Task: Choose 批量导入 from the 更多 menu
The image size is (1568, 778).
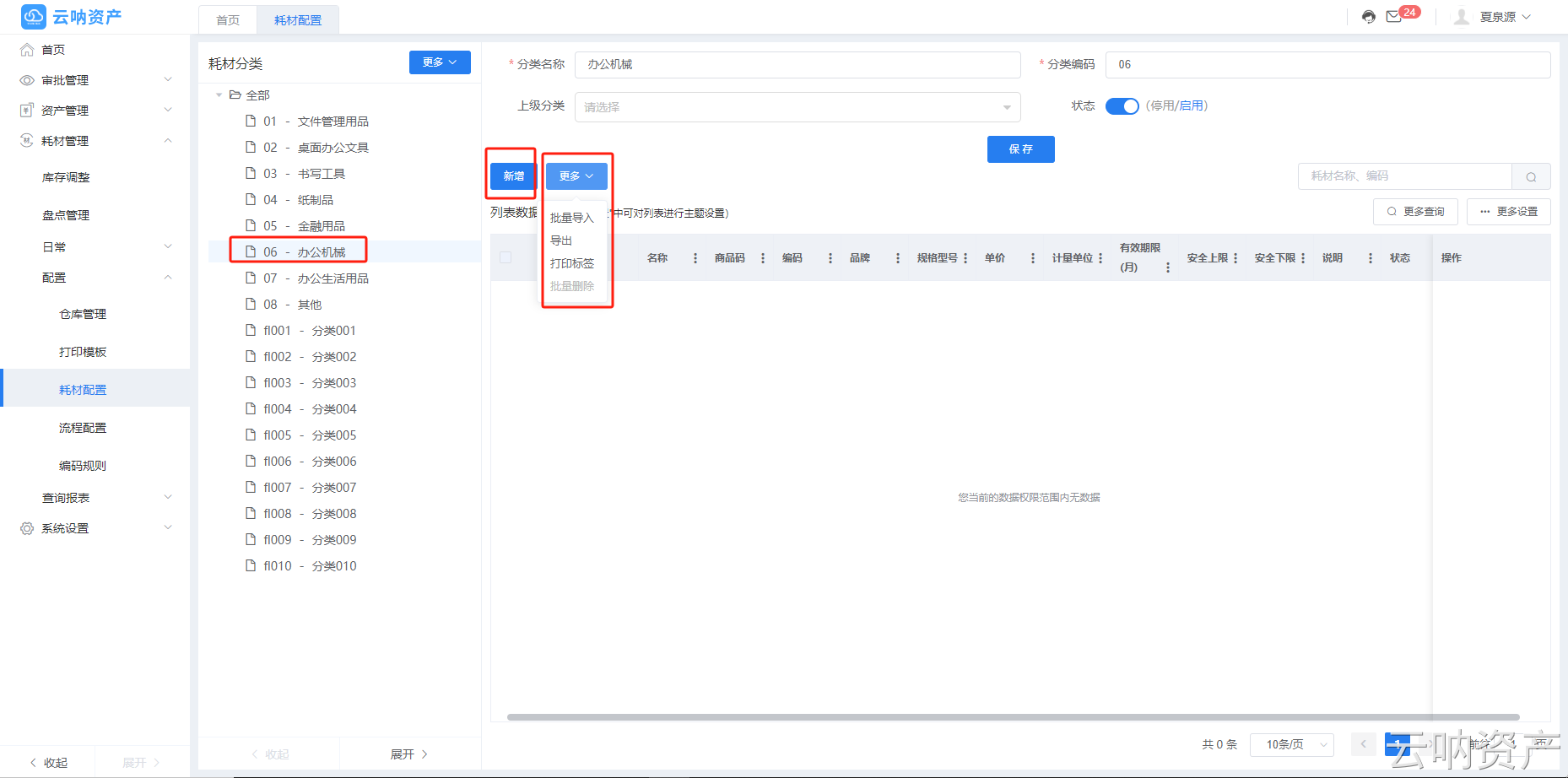Action: (572, 218)
